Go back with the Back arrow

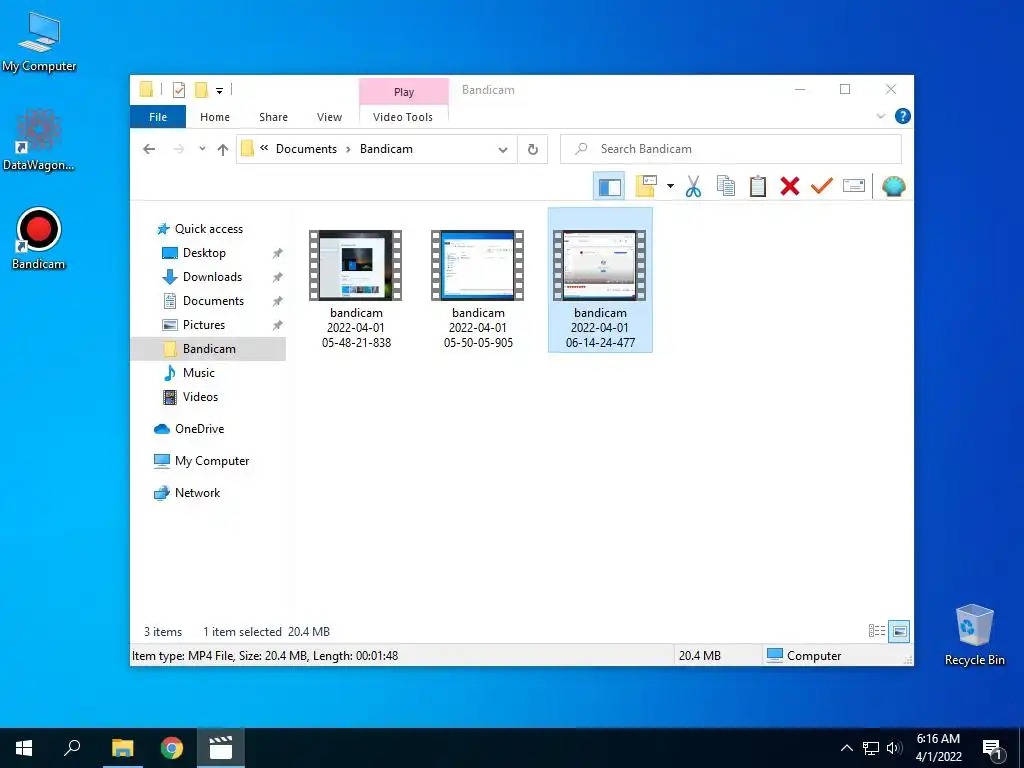click(149, 149)
